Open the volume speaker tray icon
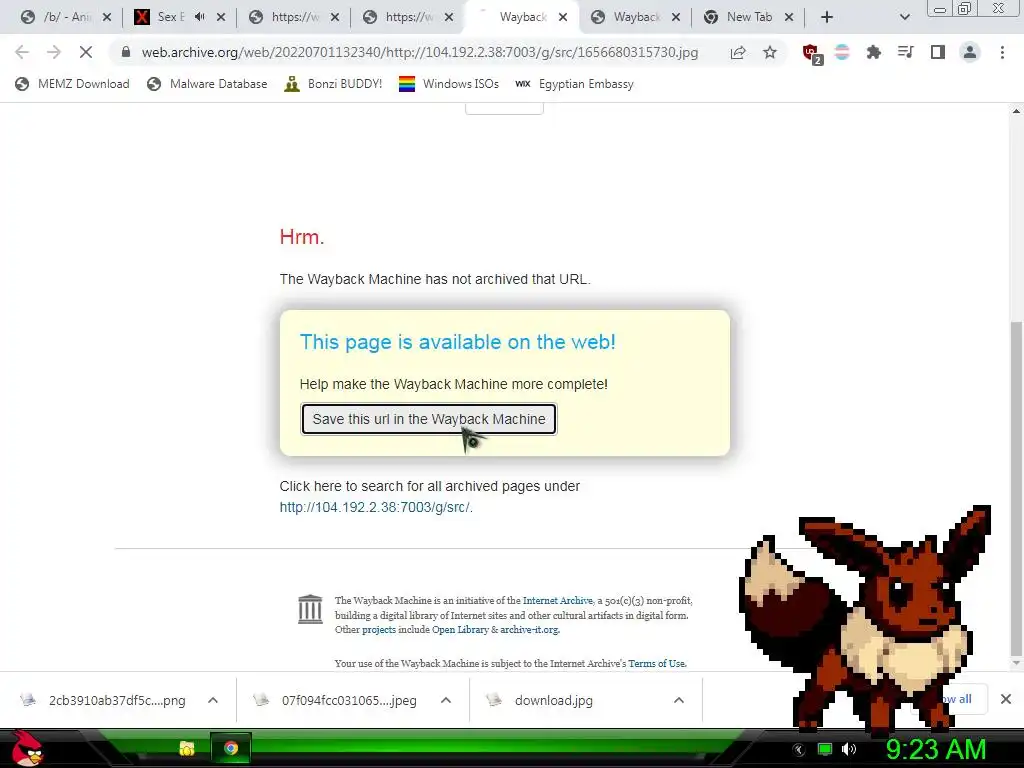This screenshot has height=768, width=1024. click(x=849, y=749)
